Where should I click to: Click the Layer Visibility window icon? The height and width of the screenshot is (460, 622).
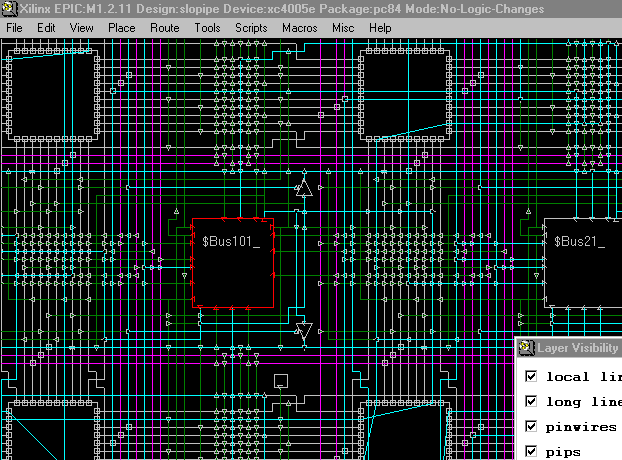[x=526, y=347]
